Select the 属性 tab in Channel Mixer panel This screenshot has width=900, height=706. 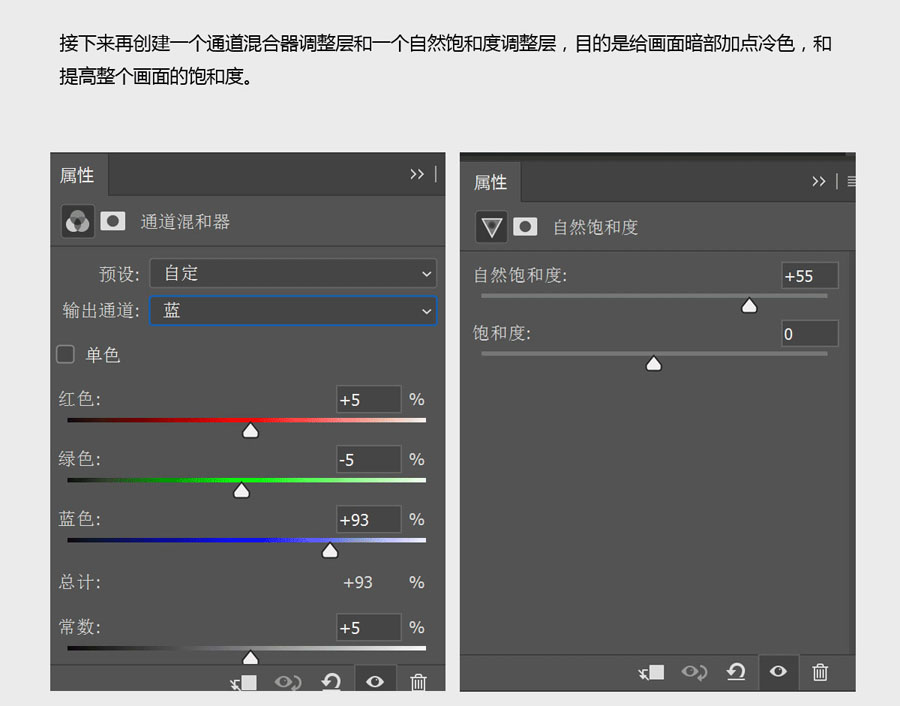click(x=77, y=175)
